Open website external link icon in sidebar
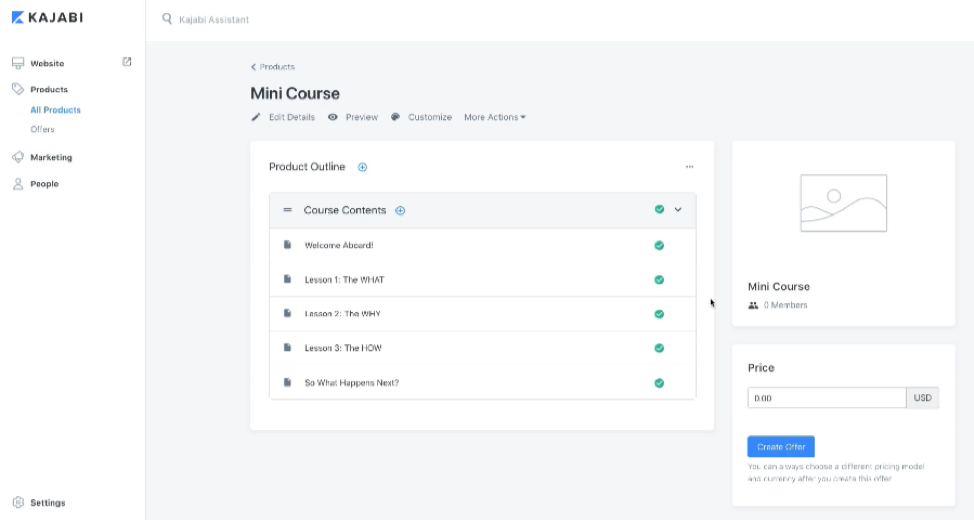This screenshot has height=520, width=974. tap(127, 62)
